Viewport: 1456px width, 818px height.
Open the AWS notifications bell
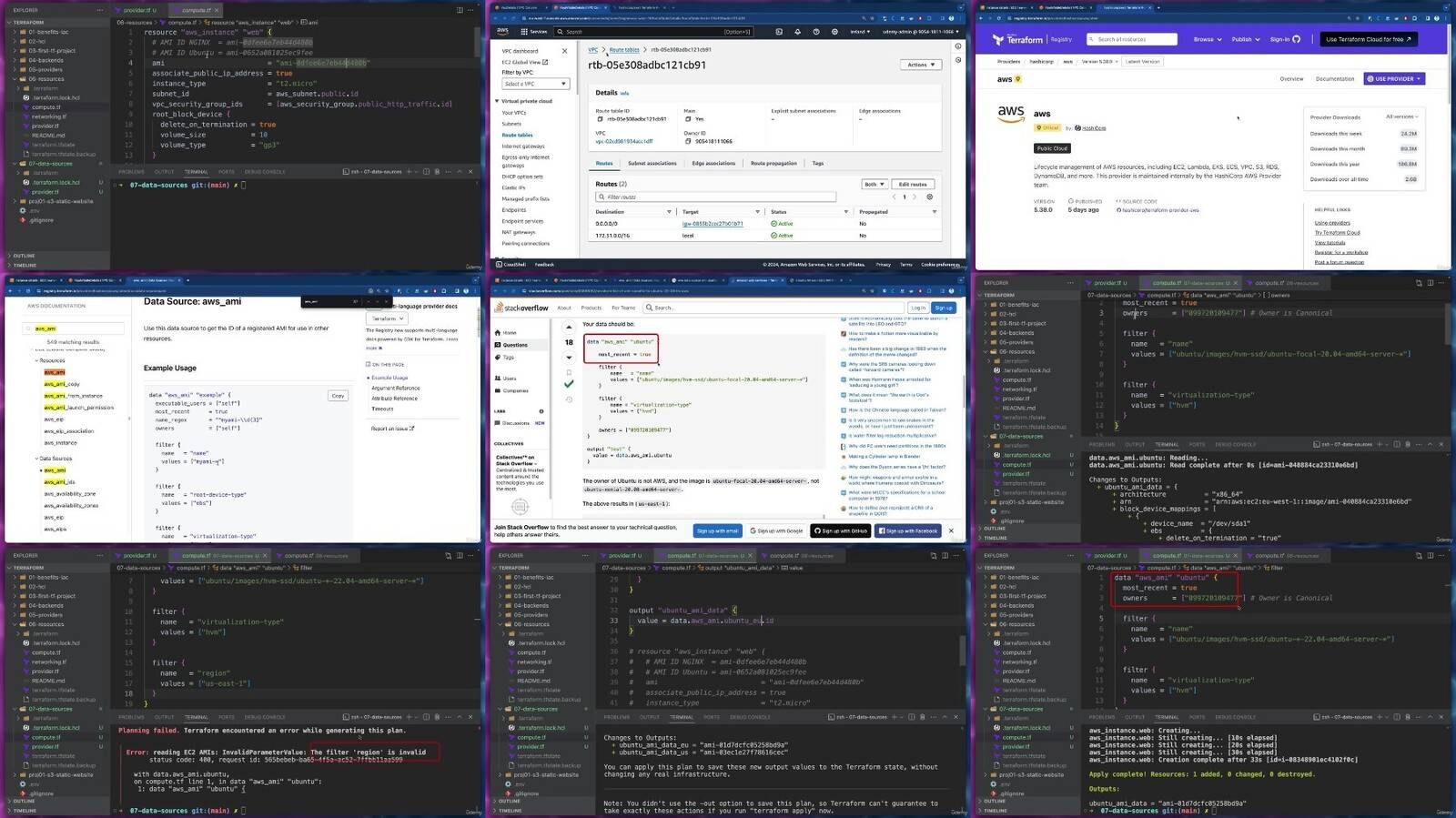click(x=798, y=32)
